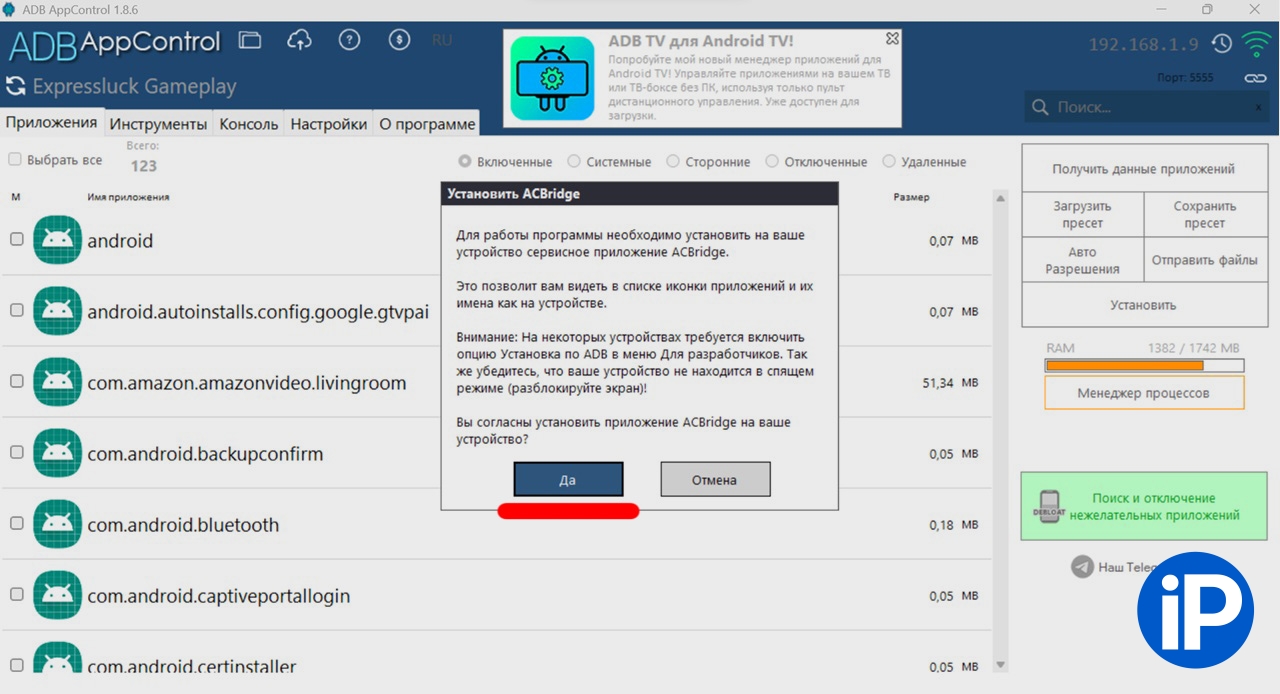Screen dimensions: 1280x694
Task: Select the Включенные radio filter
Action: [465, 161]
